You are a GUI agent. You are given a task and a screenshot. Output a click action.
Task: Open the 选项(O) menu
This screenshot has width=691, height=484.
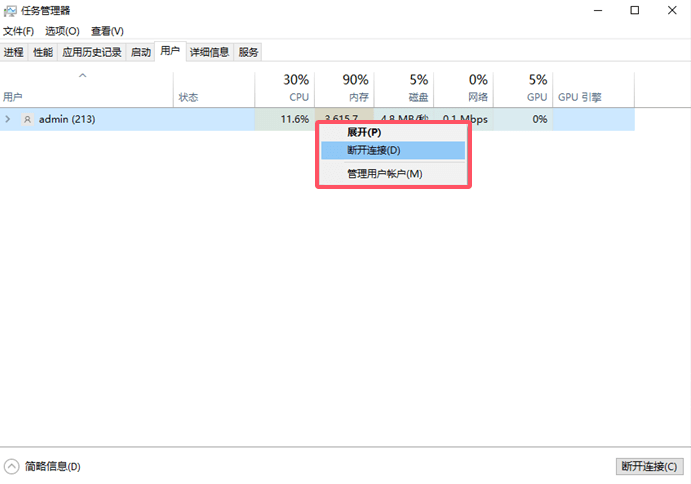point(62,31)
